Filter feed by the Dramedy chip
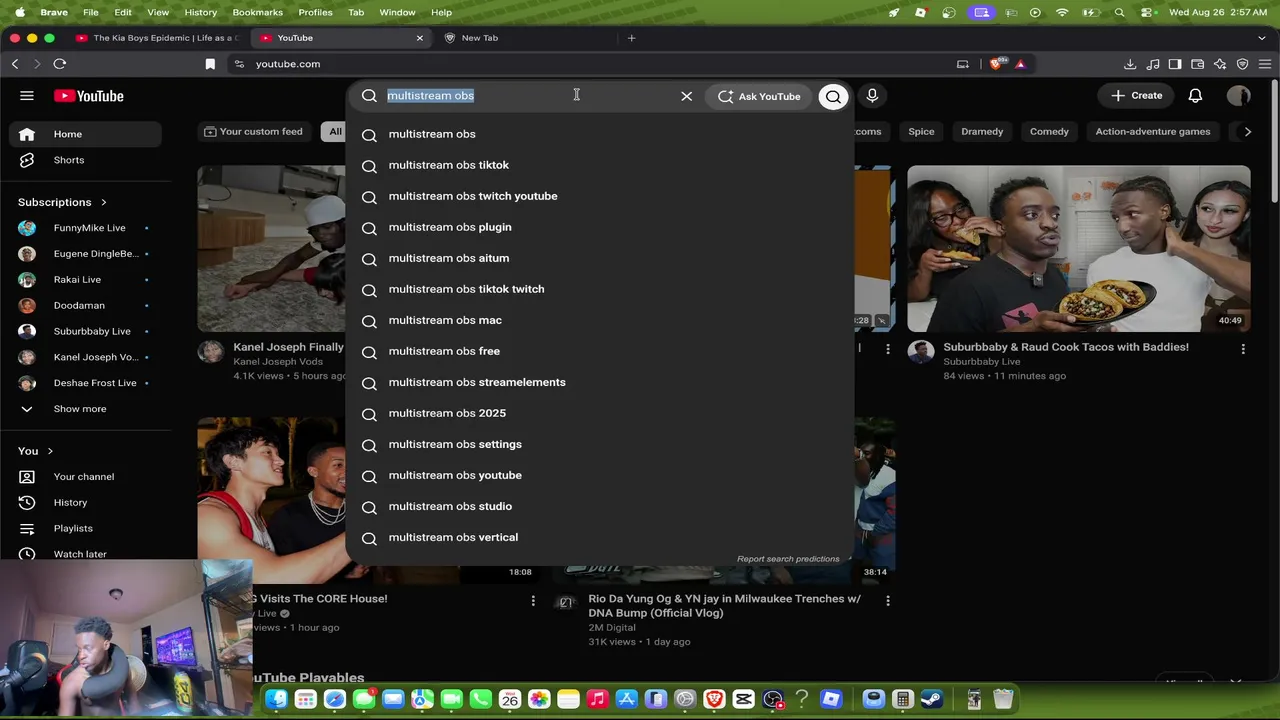 point(982,131)
